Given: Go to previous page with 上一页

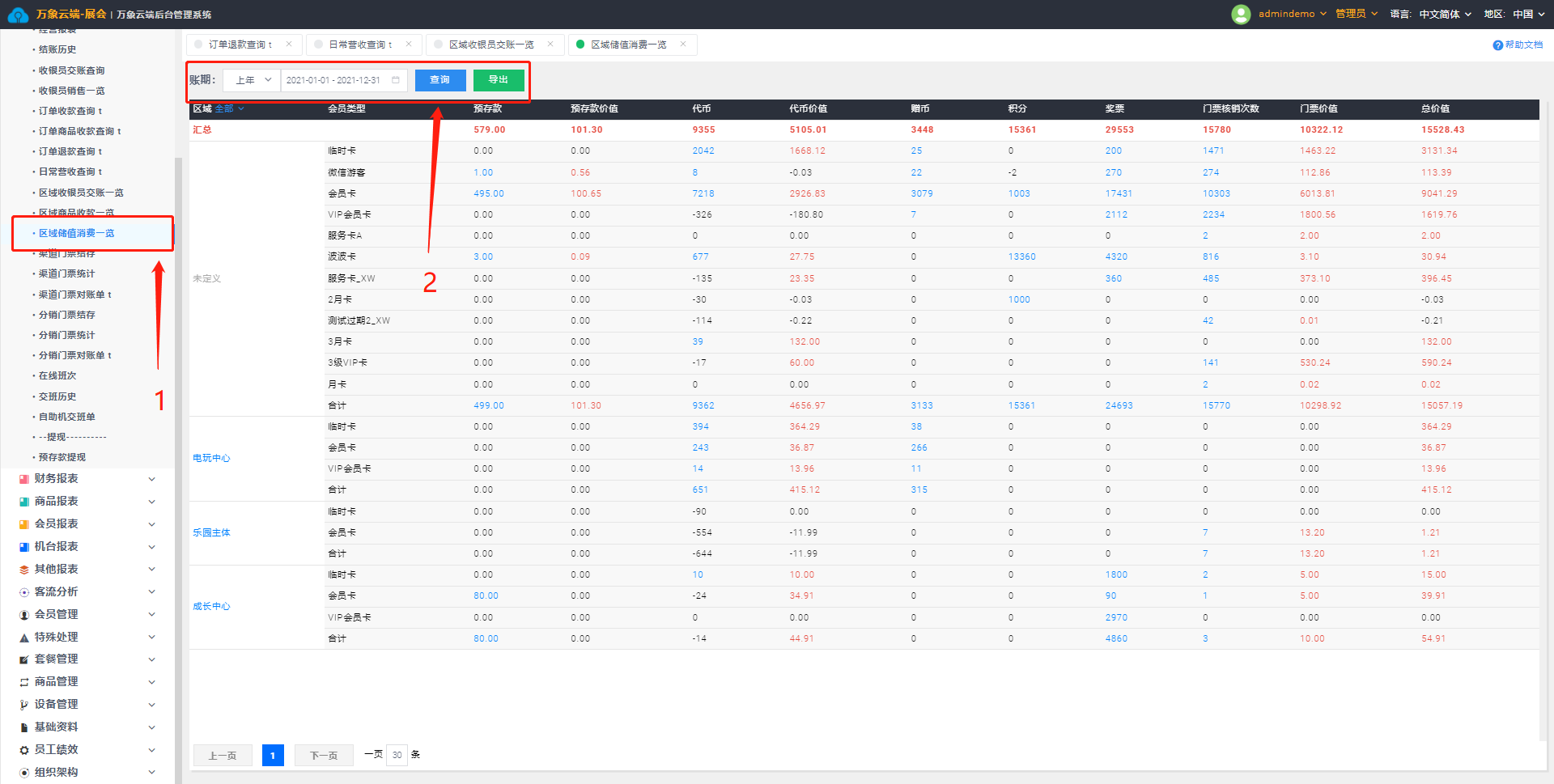Looking at the screenshot, I should [223, 756].
